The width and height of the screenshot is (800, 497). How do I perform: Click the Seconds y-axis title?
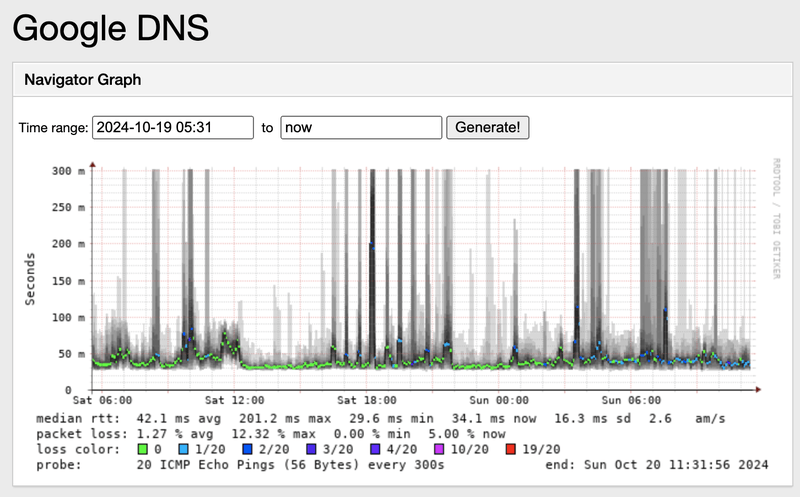coord(30,279)
